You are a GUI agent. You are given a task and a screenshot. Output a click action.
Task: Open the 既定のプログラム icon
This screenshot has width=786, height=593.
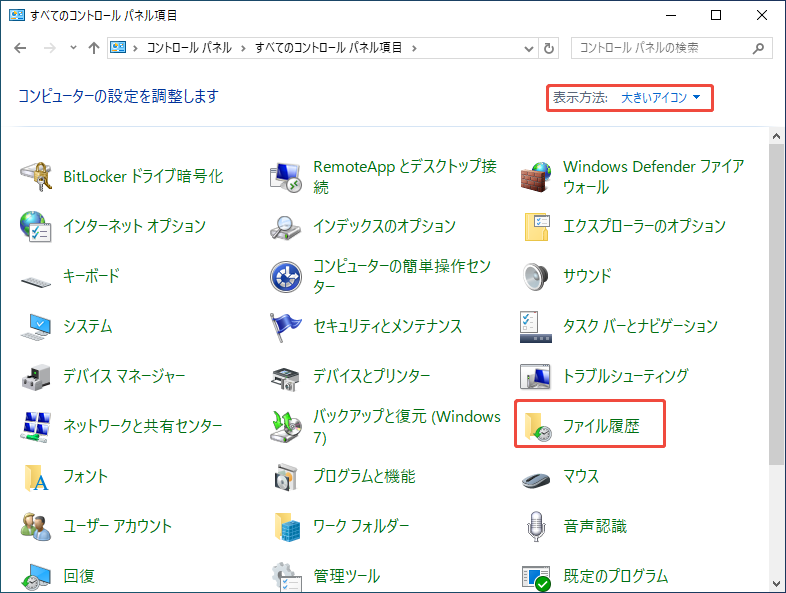[x=536, y=577]
